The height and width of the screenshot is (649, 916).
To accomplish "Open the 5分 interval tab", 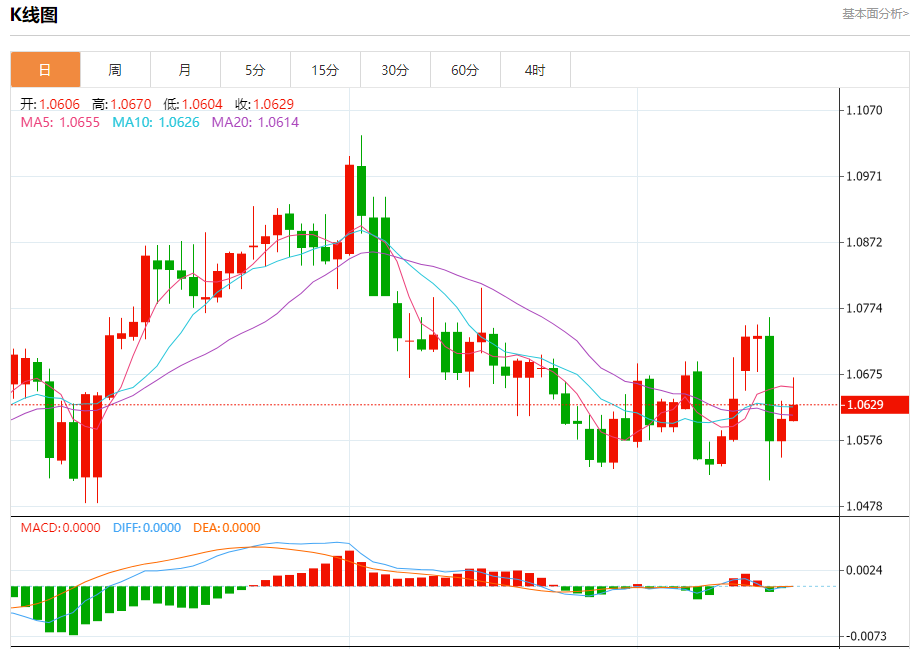I will 256,70.
